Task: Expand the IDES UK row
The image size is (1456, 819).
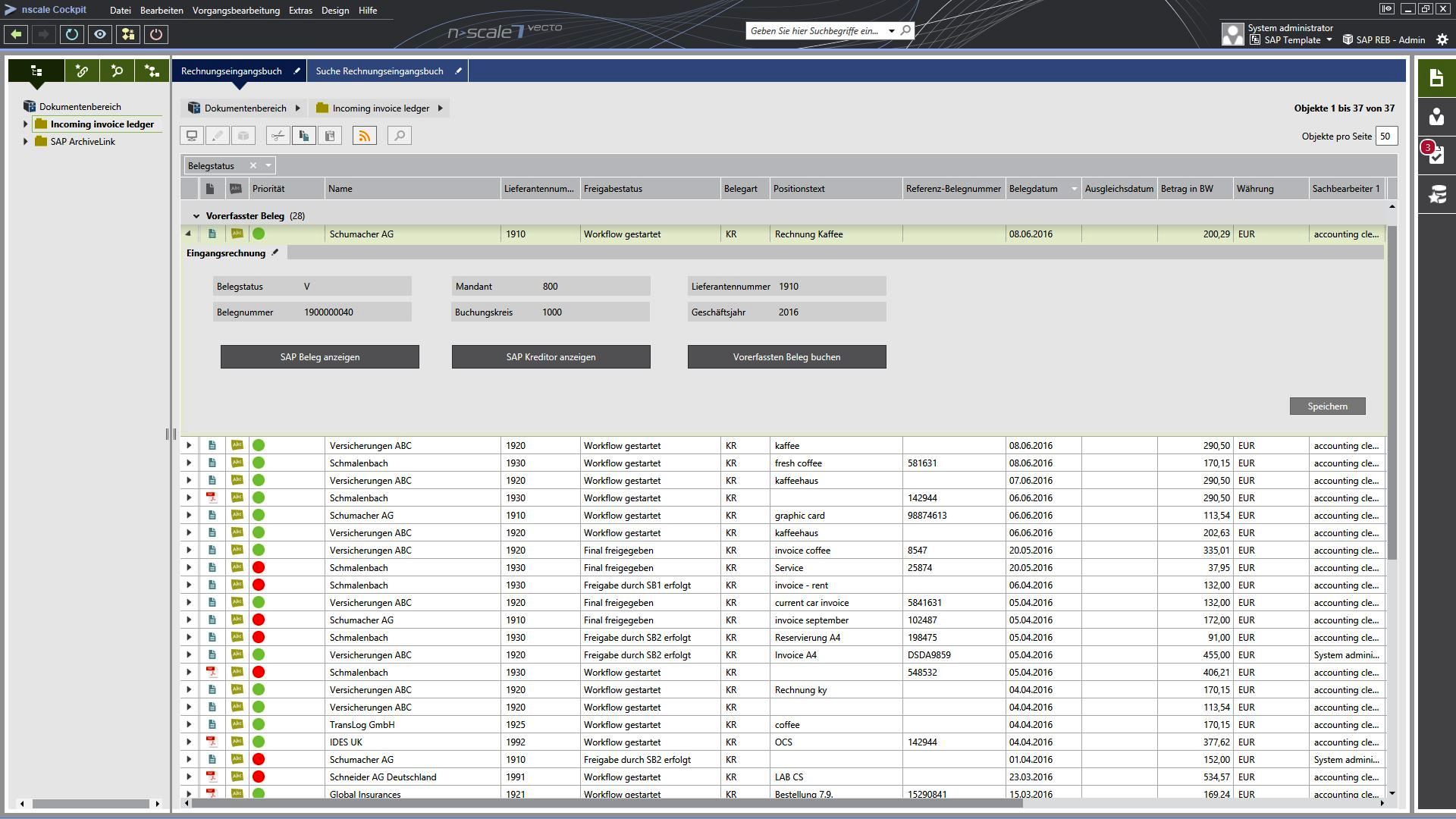Action: coord(189,742)
